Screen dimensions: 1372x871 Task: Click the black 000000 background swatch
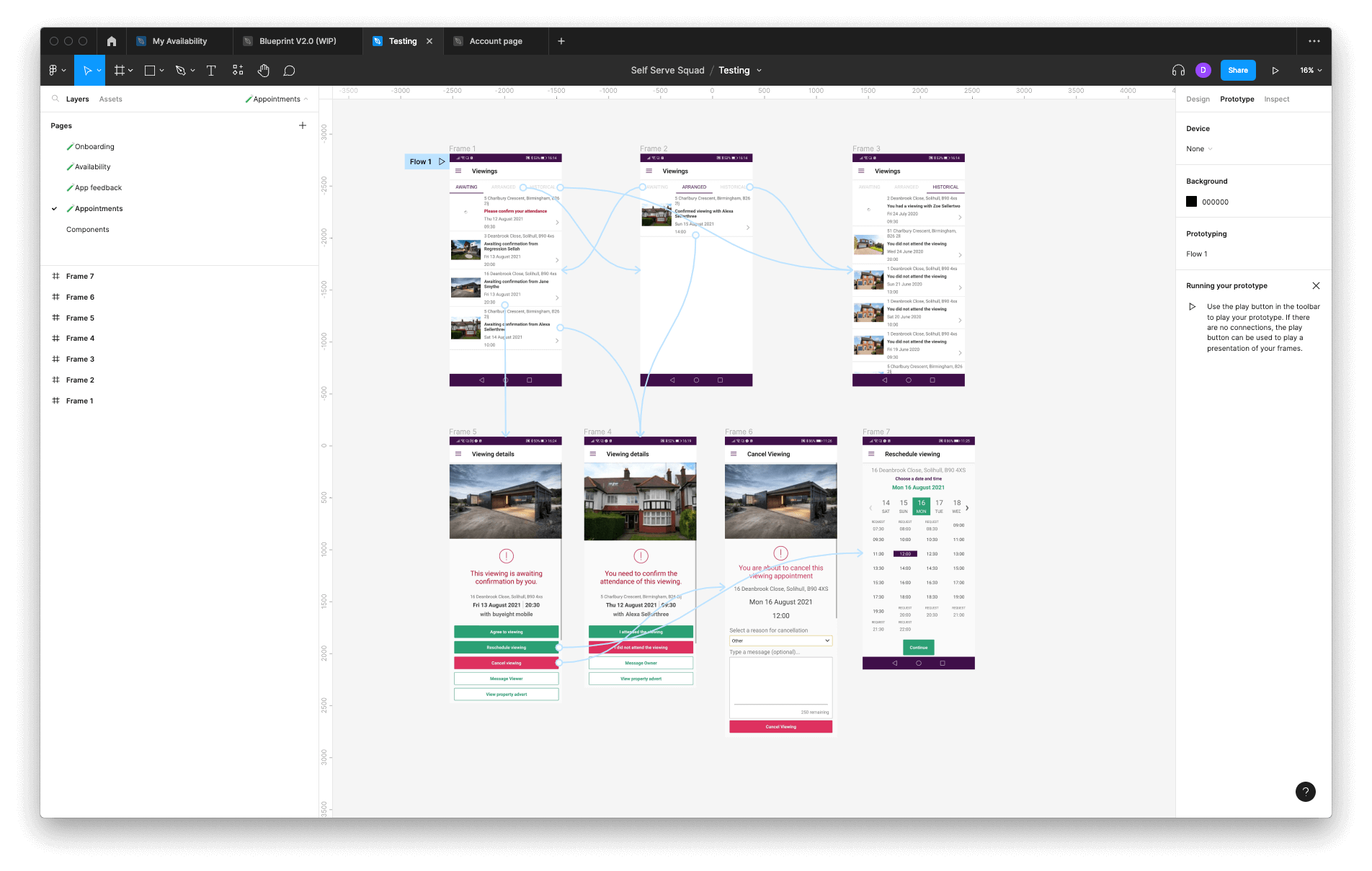tap(1192, 202)
